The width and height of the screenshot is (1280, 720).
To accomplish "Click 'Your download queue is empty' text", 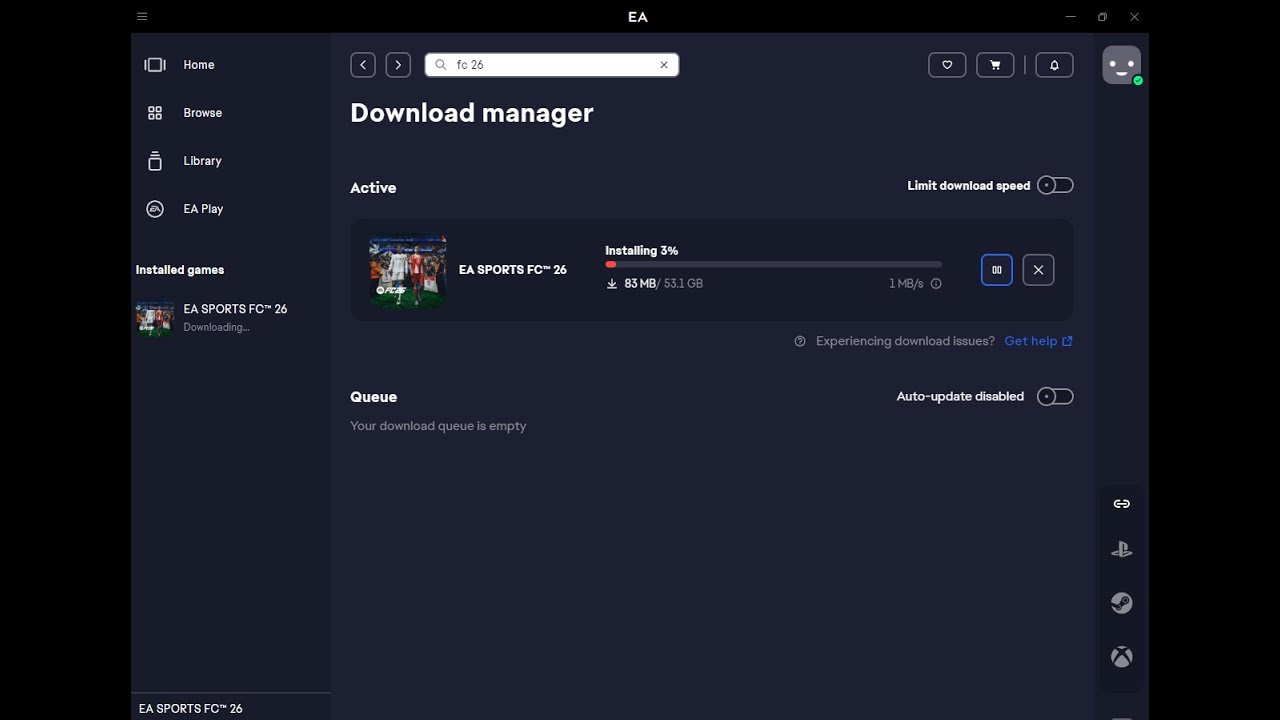I will 438,426.
